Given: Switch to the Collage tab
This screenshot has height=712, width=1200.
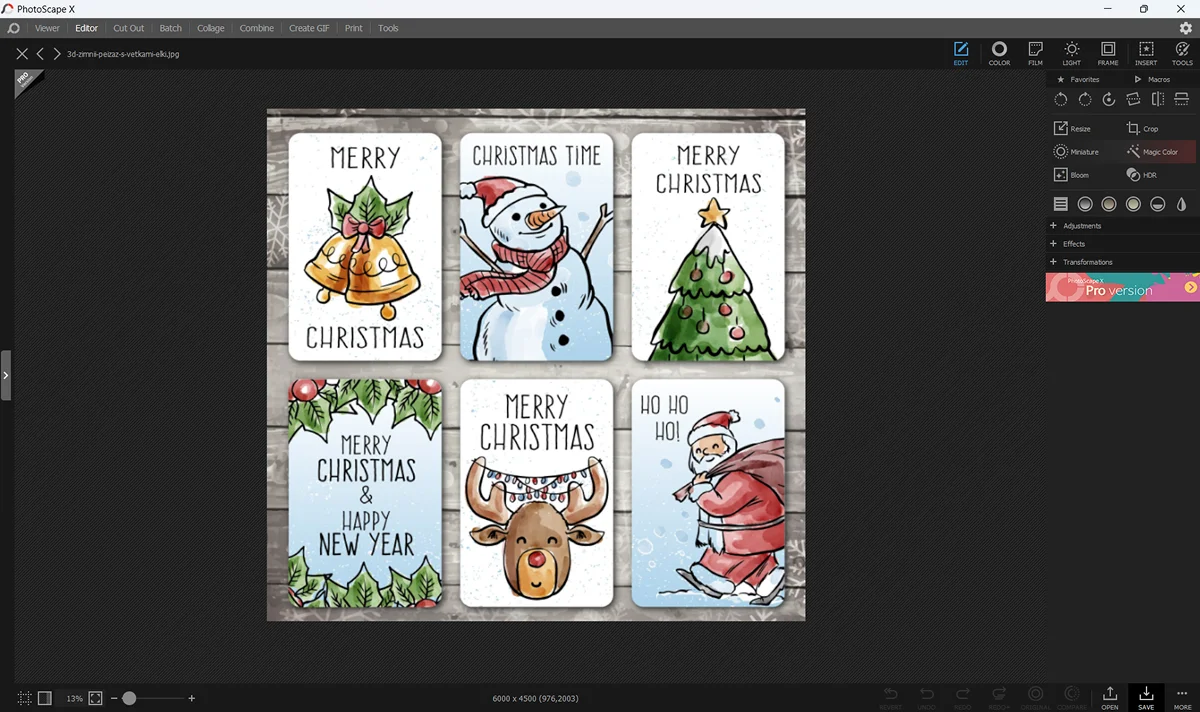Looking at the screenshot, I should click(210, 28).
